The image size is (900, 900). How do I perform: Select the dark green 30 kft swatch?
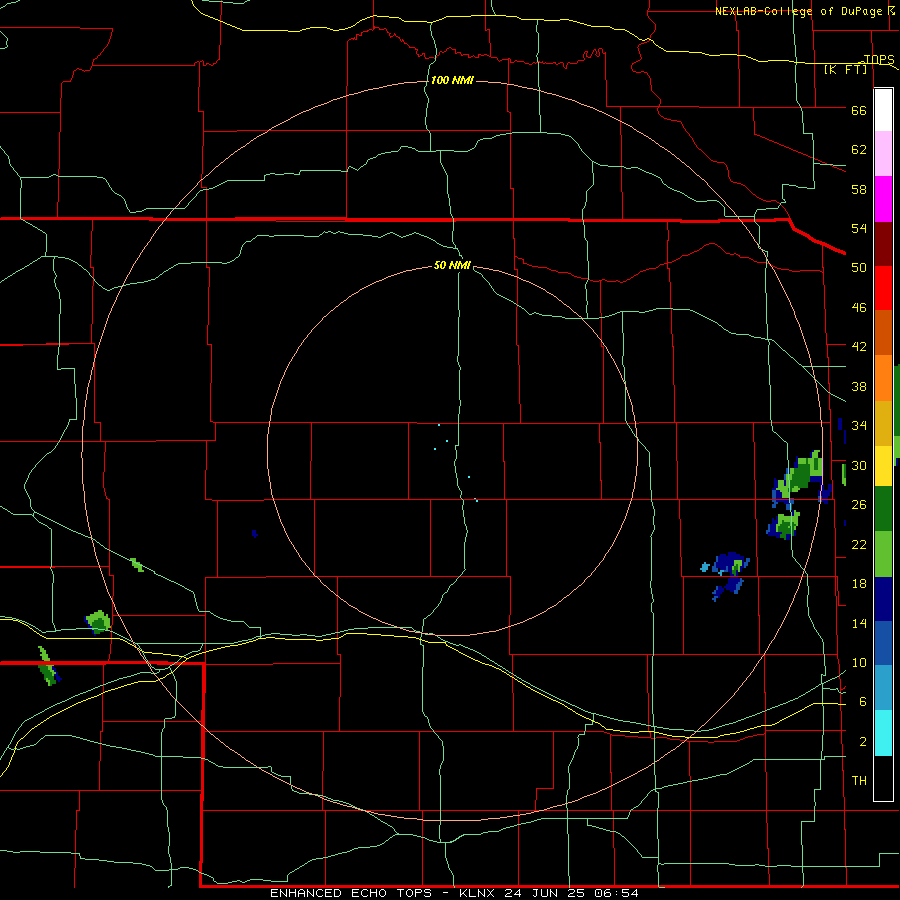pos(883,509)
